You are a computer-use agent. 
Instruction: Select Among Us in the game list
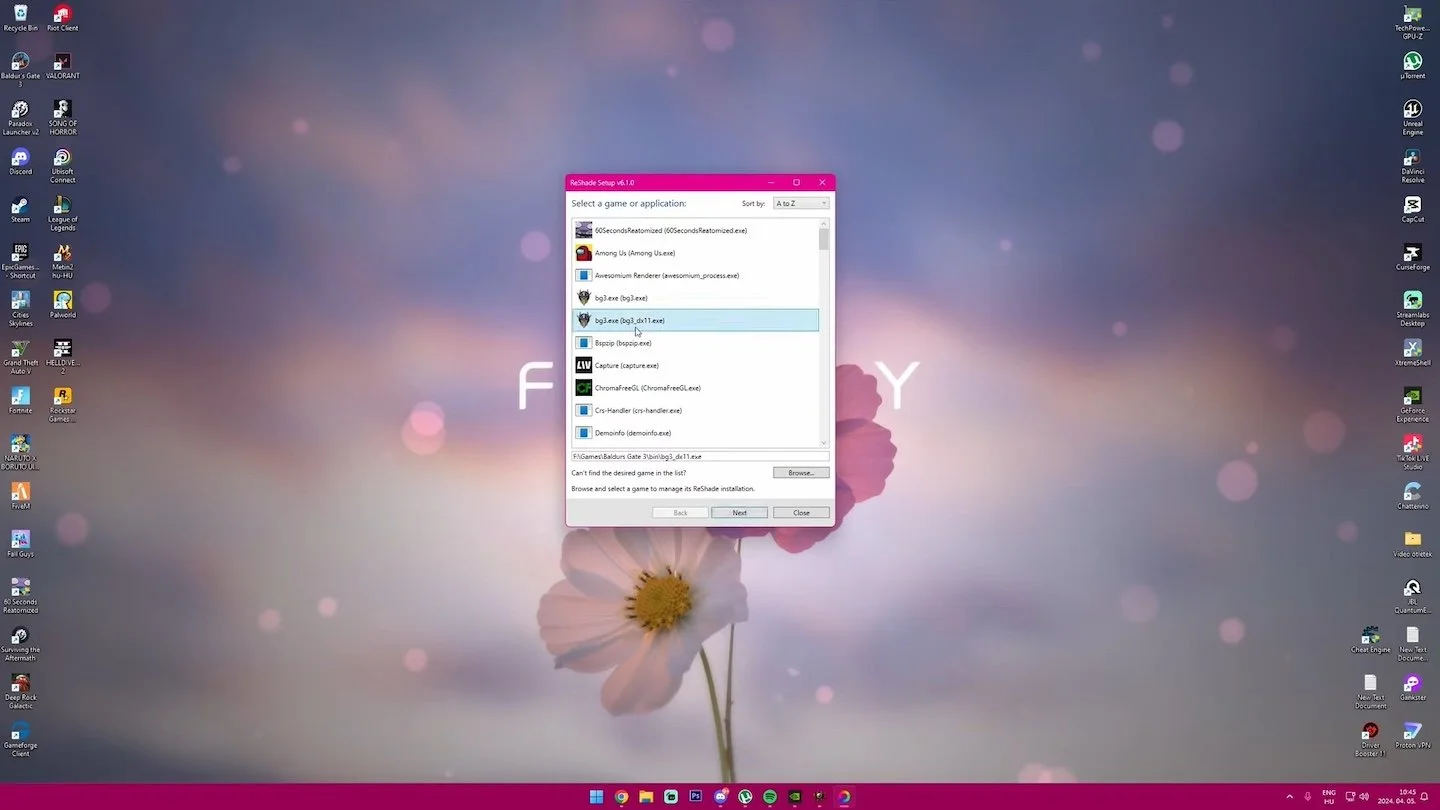pyautogui.click(x=695, y=253)
